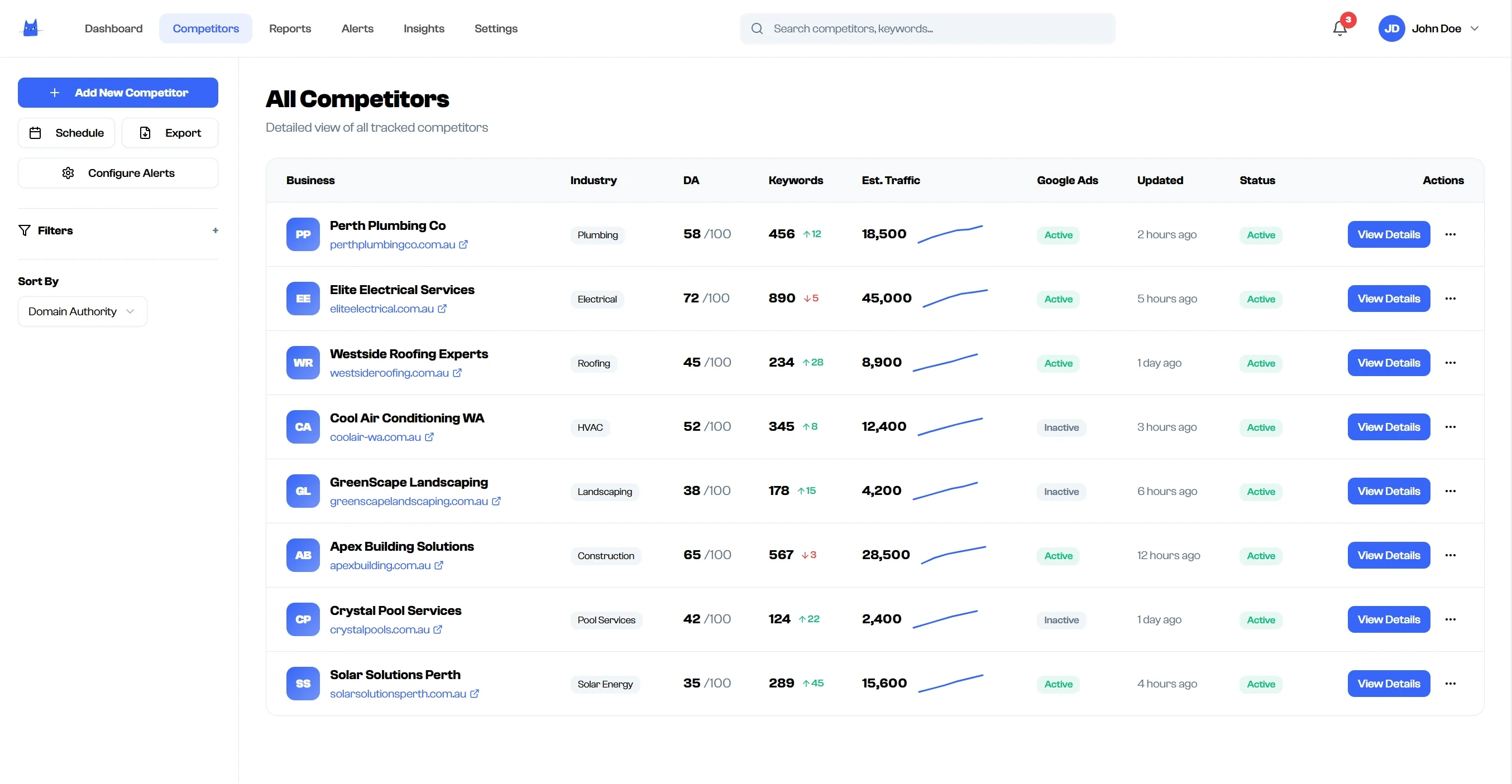View Details for Westside Roofing Experts
This screenshot has height=784, width=1512.
[x=1388, y=363]
